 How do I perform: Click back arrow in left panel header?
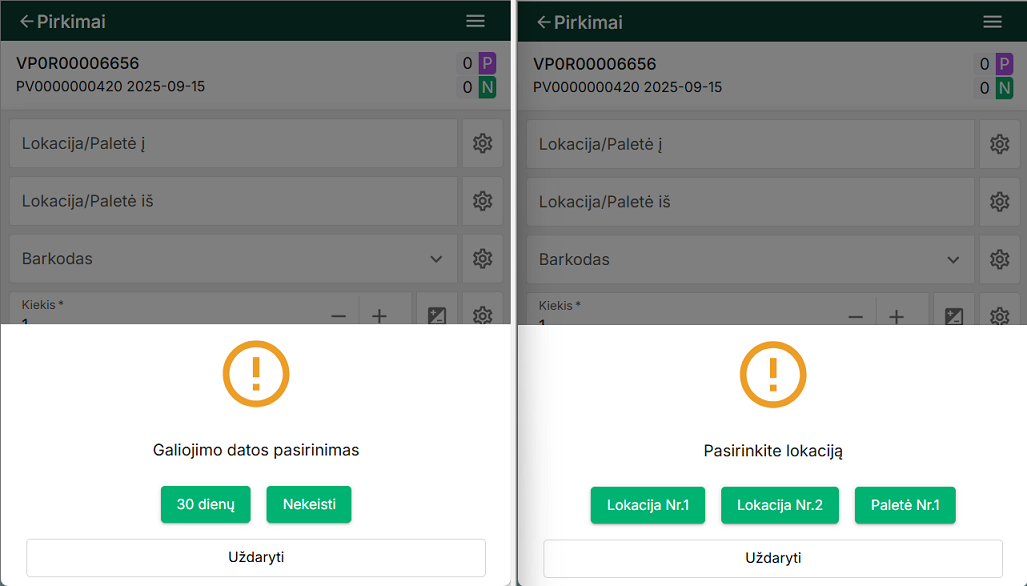pos(27,21)
